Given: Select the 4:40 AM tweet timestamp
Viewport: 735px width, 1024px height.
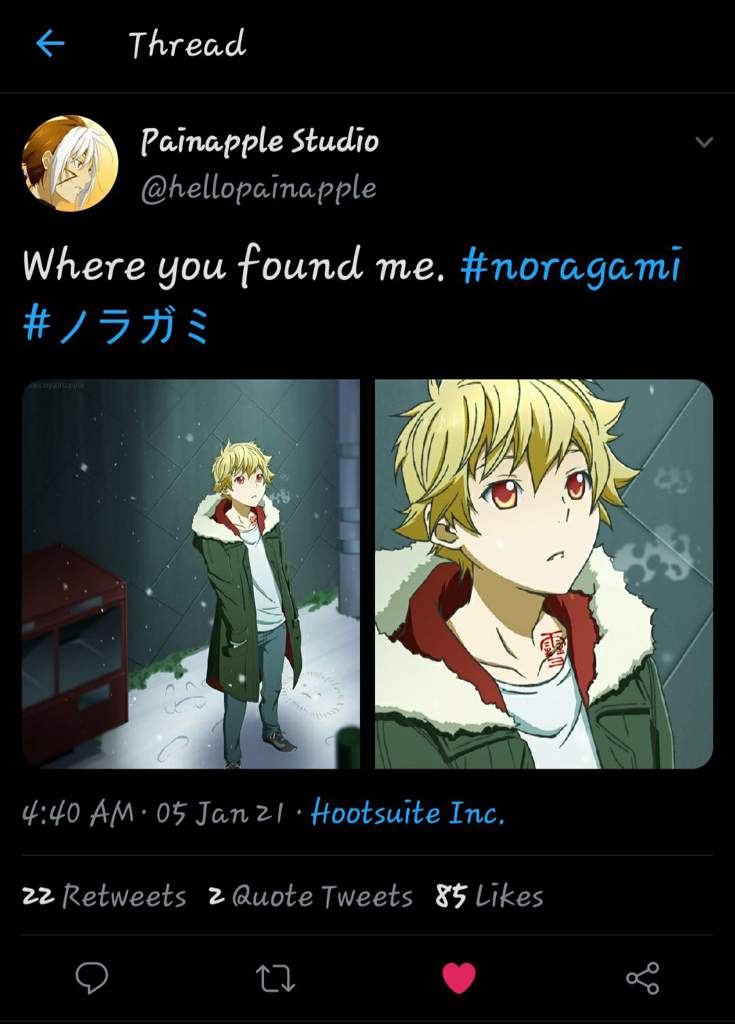Looking at the screenshot, I should click(78, 814).
